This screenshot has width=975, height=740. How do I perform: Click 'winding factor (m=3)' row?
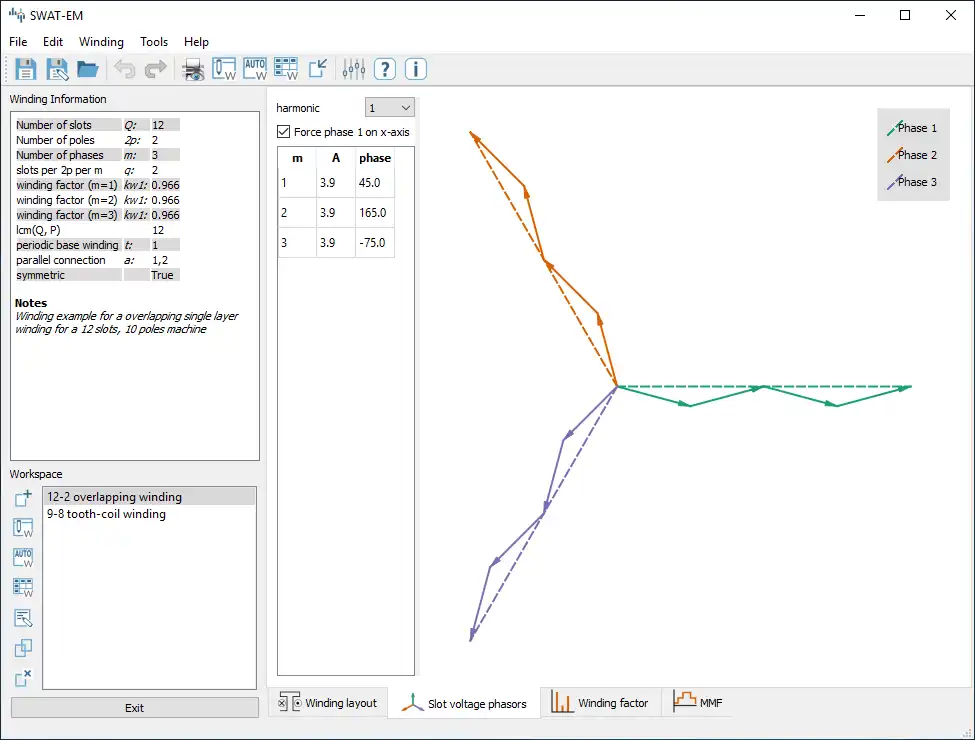98,215
